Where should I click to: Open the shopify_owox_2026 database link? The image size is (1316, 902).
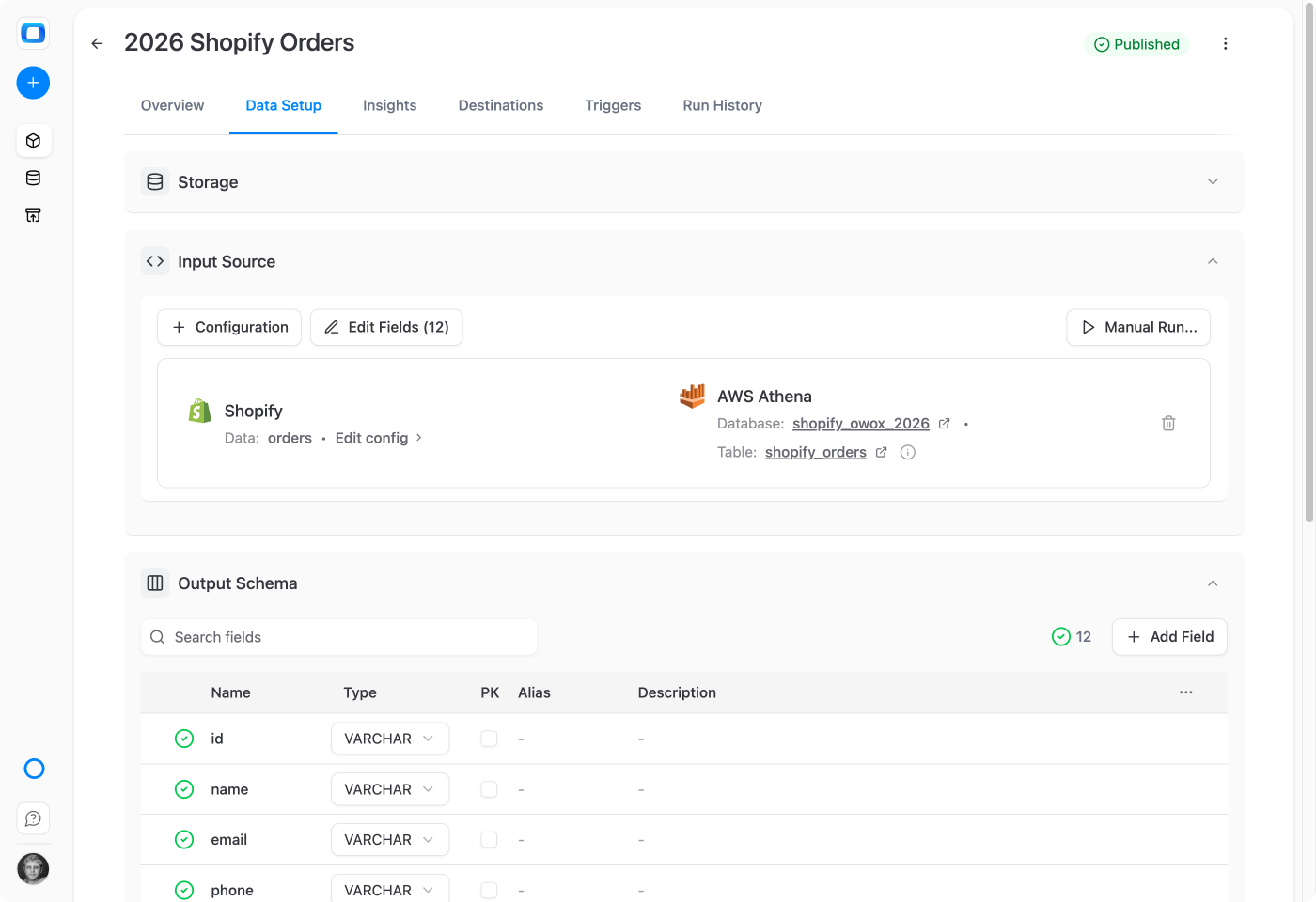(861, 424)
